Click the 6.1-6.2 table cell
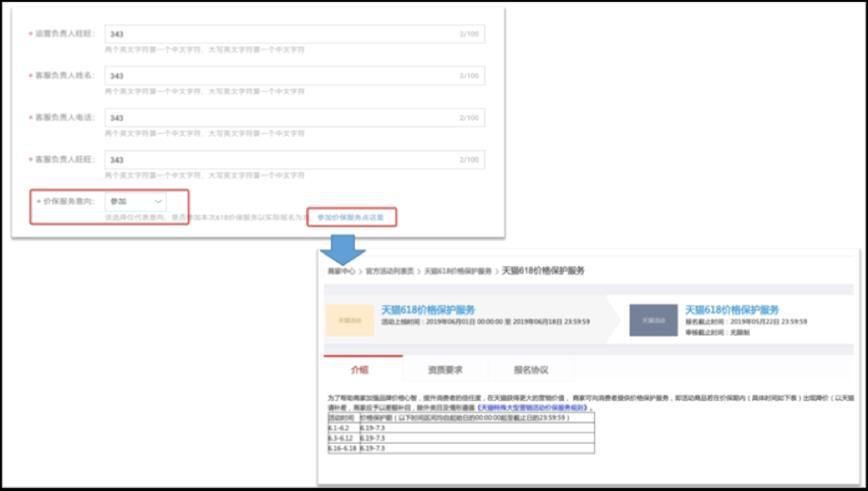868x491 pixels. tap(343, 428)
